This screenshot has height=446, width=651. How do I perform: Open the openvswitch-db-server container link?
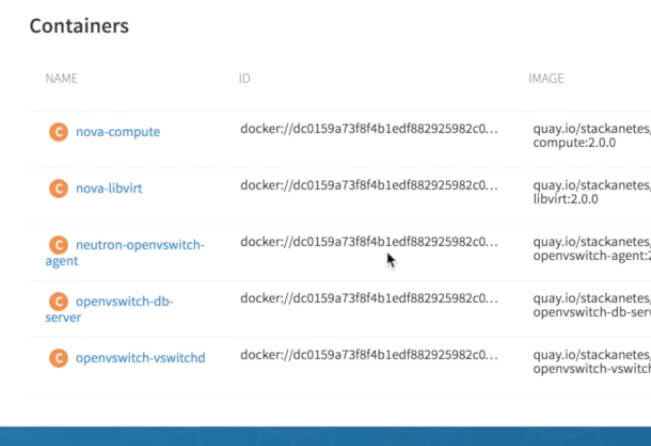click(x=124, y=301)
